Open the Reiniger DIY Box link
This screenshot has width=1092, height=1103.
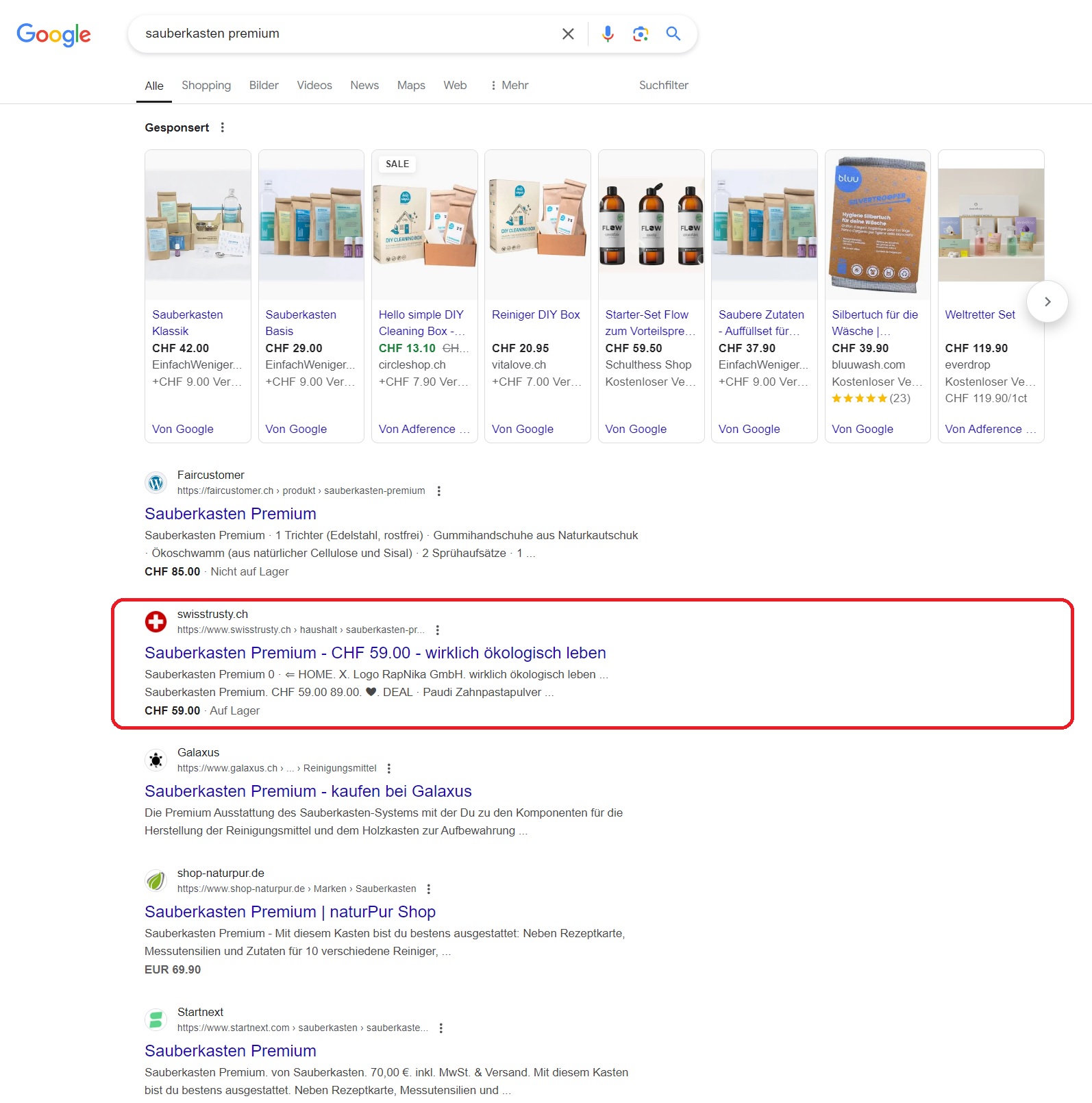pyautogui.click(x=536, y=314)
